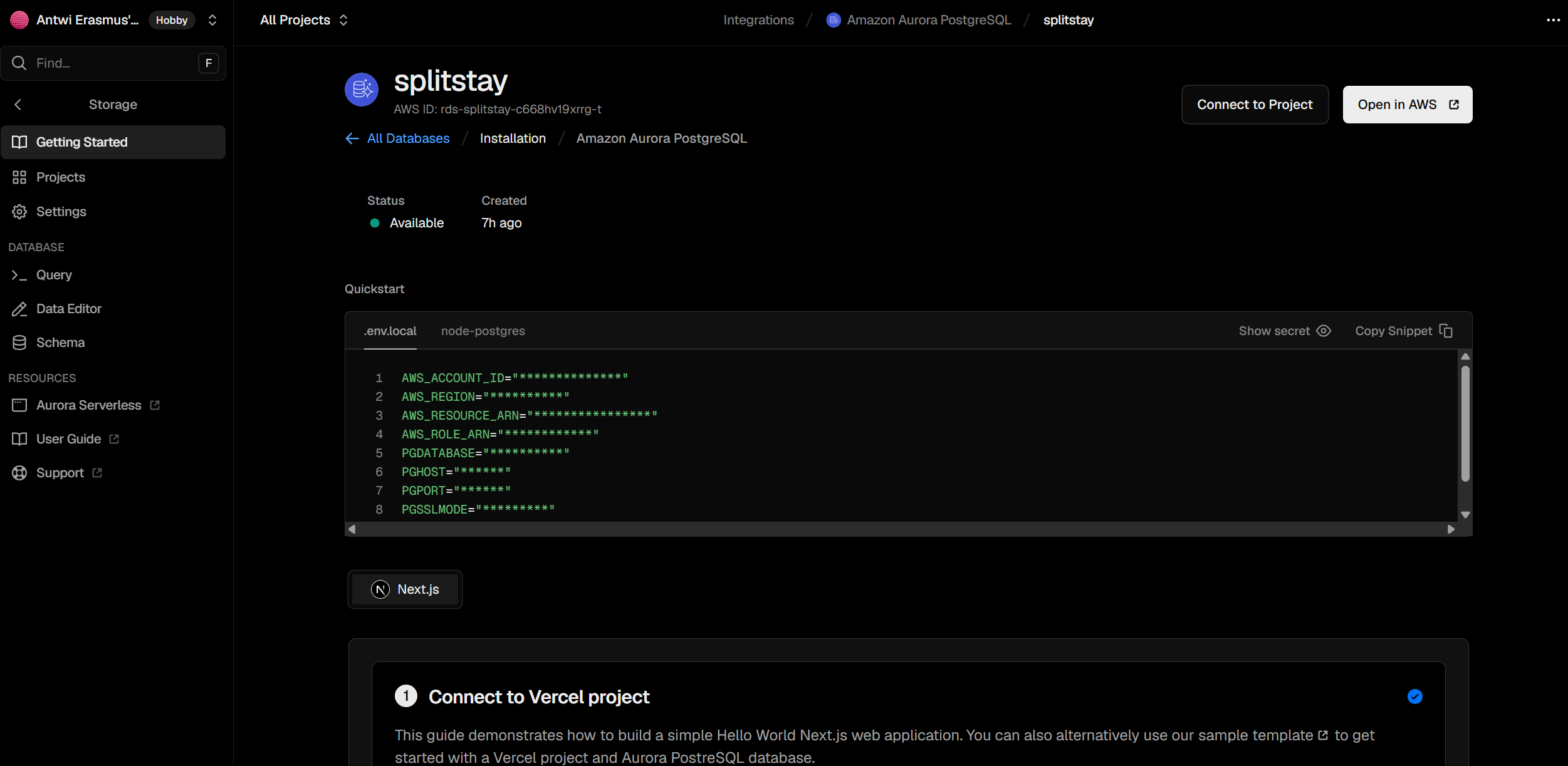Click the Find search field
Viewport: 1568px width, 766px height.
[113, 63]
